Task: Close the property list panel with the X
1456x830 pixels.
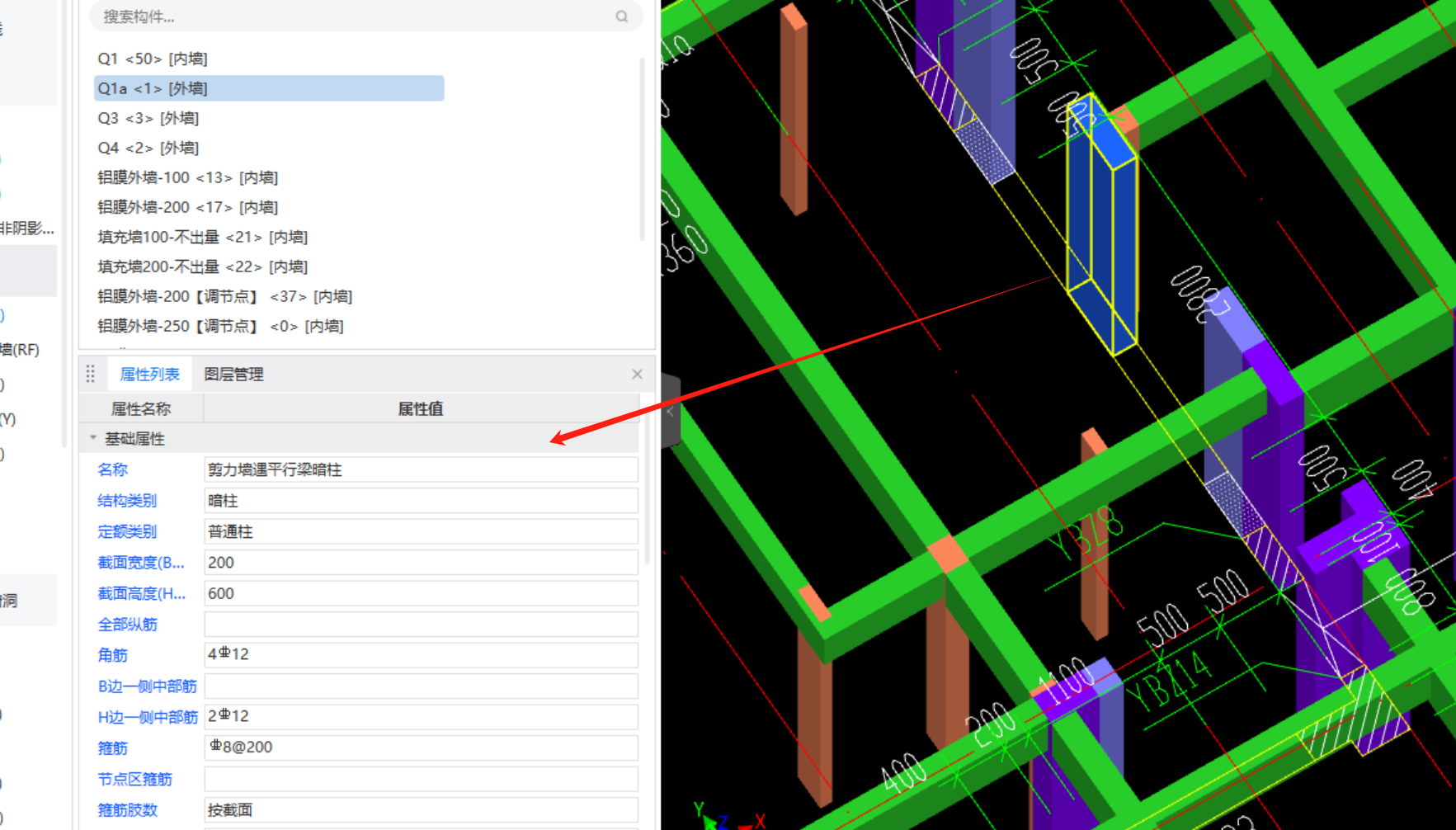Action: (637, 375)
